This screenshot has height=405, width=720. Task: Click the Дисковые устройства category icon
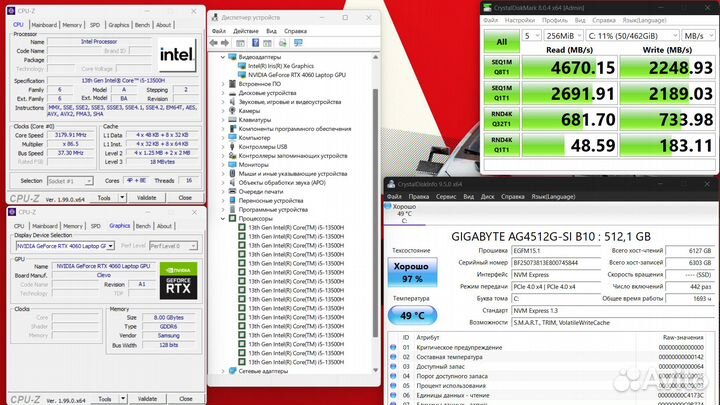point(232,93)
